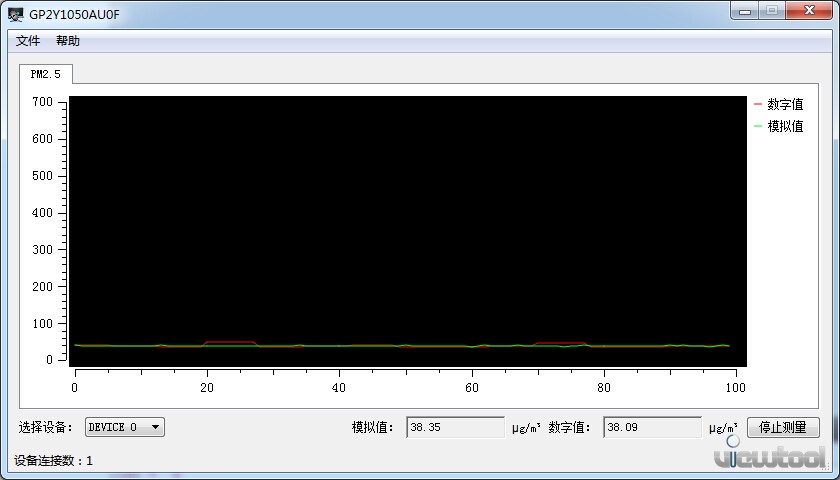The image size is (840, 480).
Task: Click the GP2Y1050AU0F window title text
Action: pos(74,14)
